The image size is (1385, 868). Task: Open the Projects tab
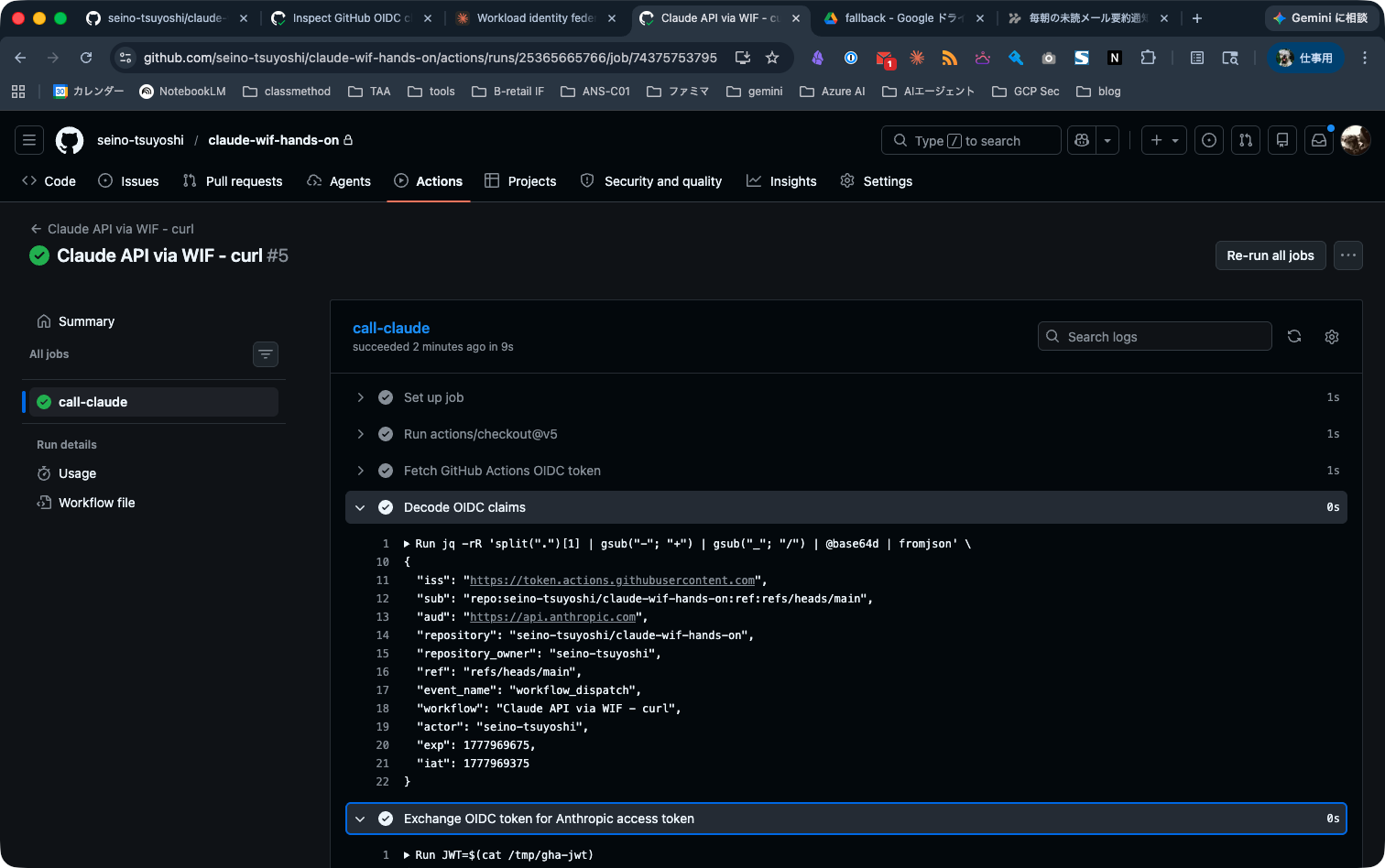pyautogui.click(x=520, y=181)
